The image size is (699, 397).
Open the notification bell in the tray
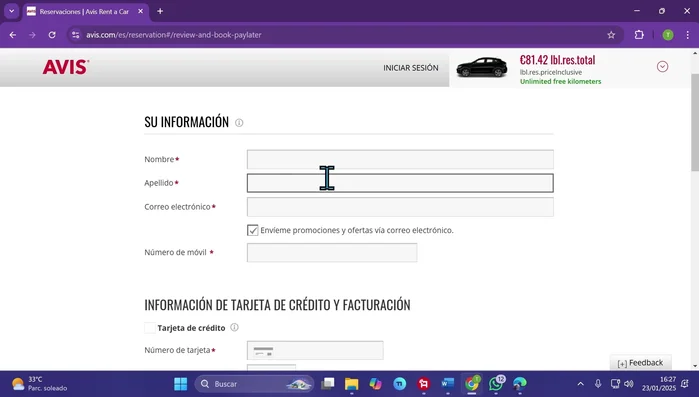point(685,384)
